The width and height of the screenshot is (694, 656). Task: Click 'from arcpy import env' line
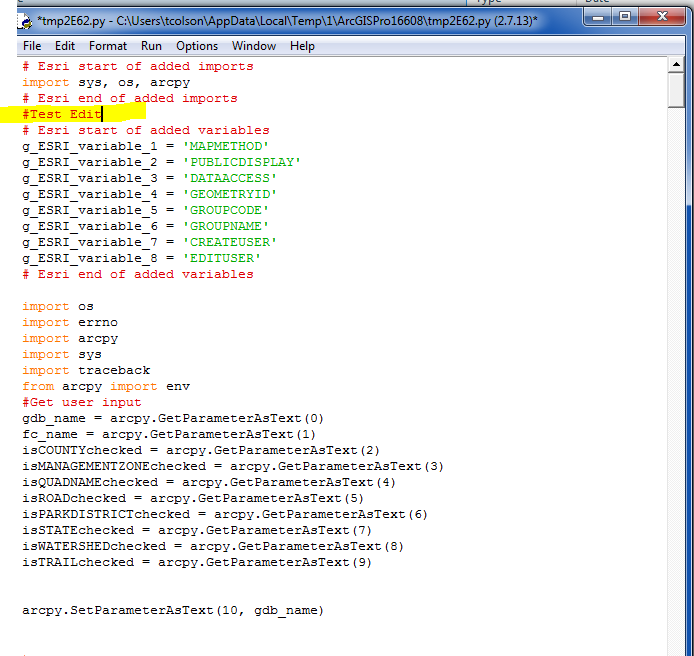[106, 386]
